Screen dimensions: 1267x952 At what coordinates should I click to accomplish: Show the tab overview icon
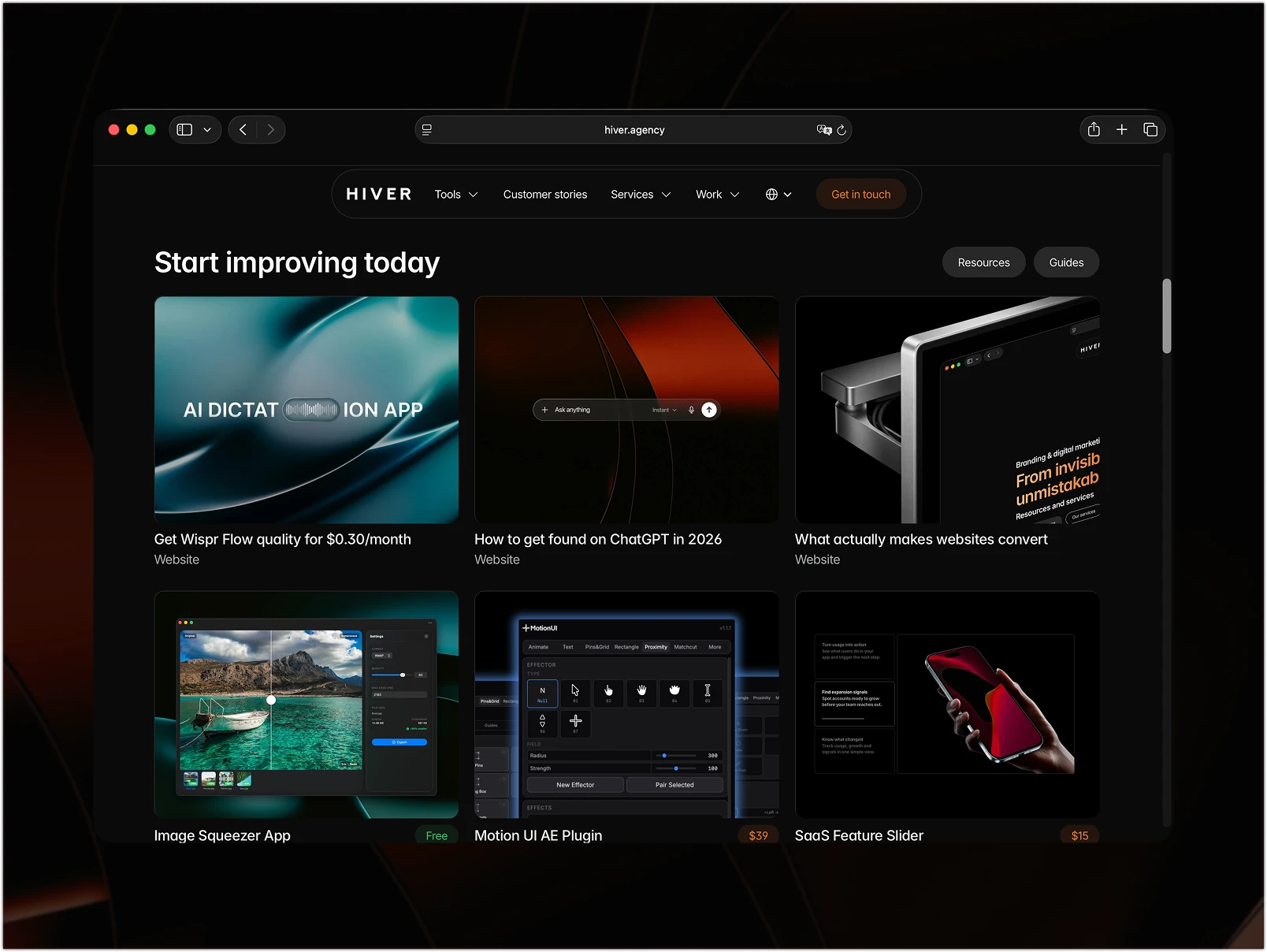(x=1150, y=129)
